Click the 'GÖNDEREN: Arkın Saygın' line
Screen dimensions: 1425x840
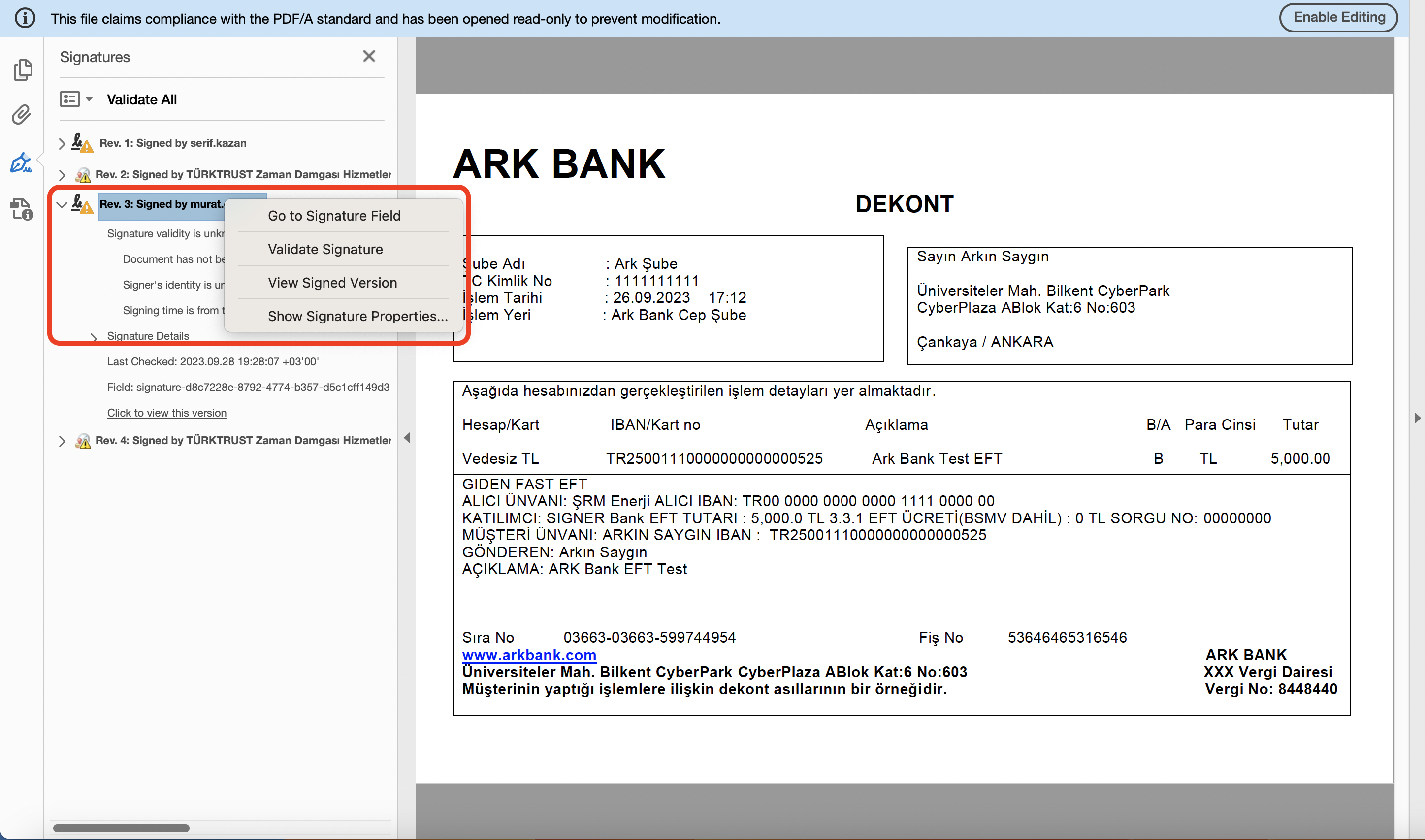coord(554,552)
